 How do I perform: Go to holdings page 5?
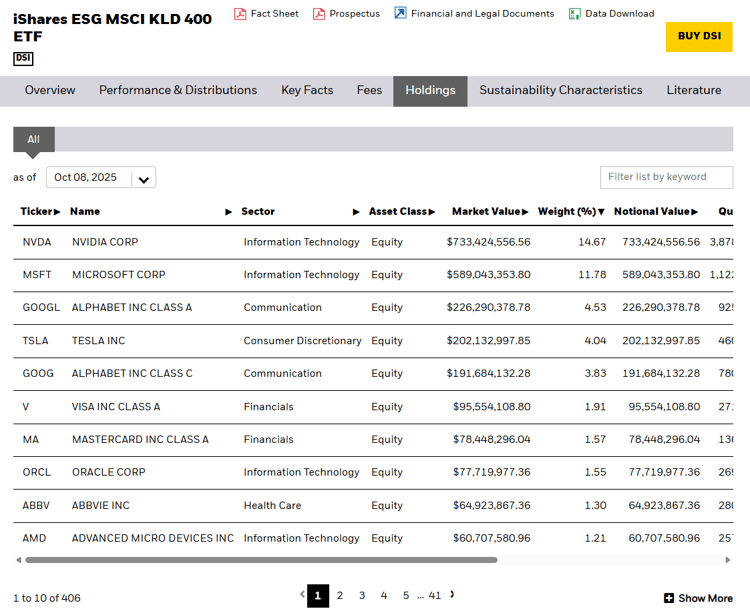pyautogui.click(x=406, y=596)
